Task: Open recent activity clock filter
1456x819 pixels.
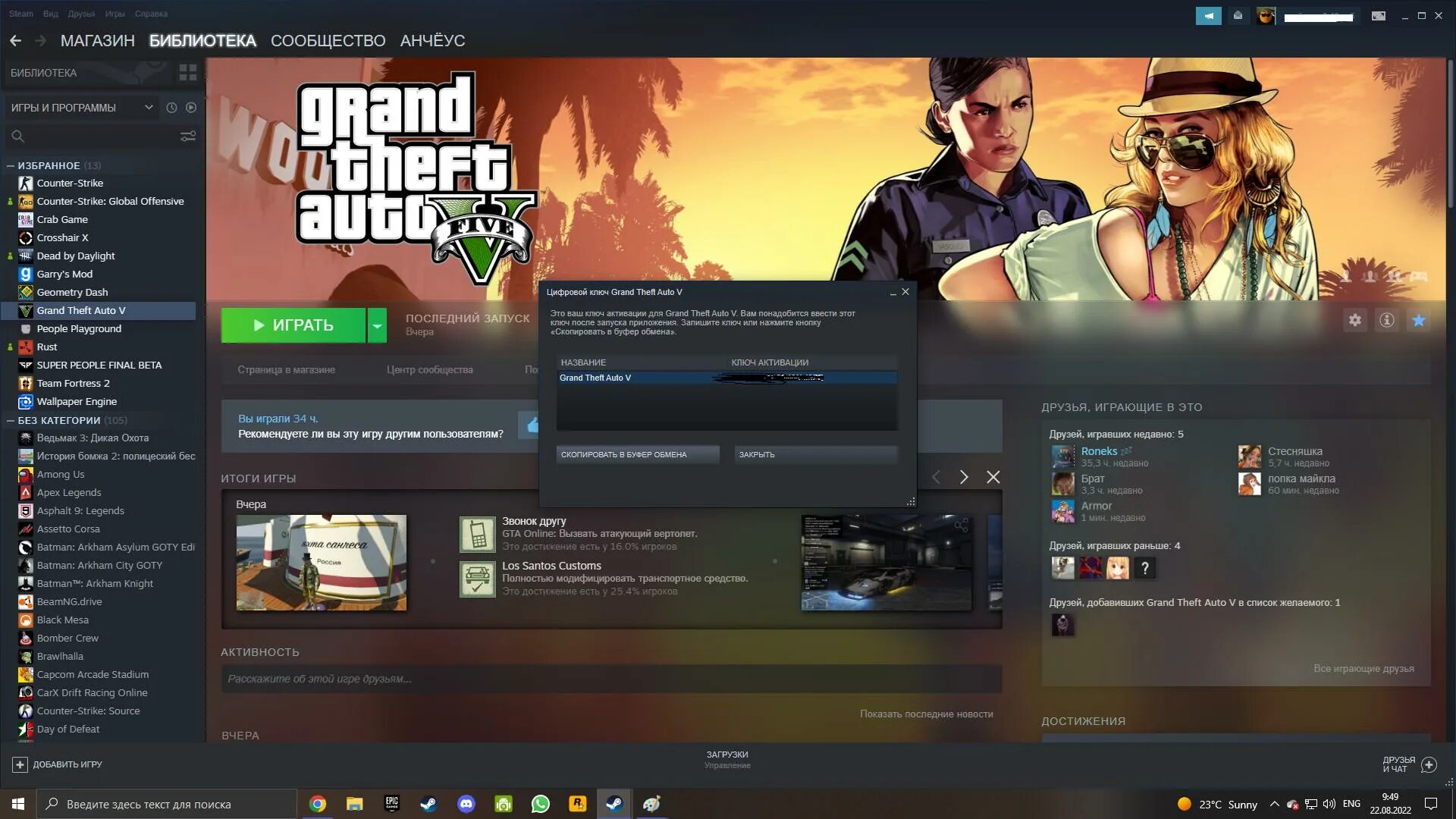Action: (171, 108)
